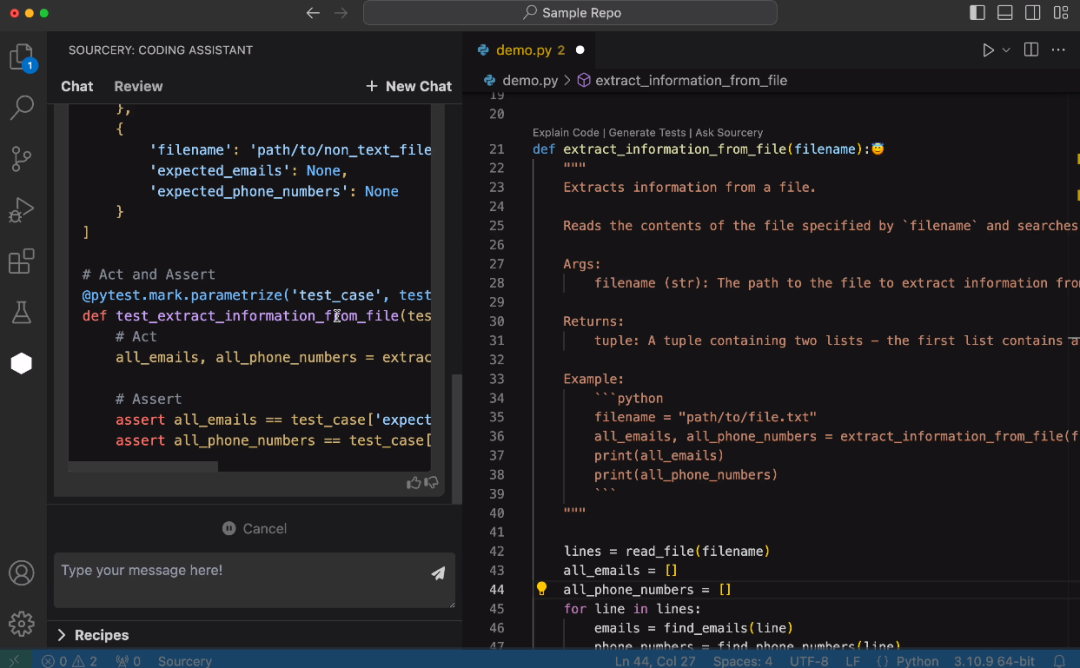
Task: Open the Run and Debug view
Action: point(21,211)
